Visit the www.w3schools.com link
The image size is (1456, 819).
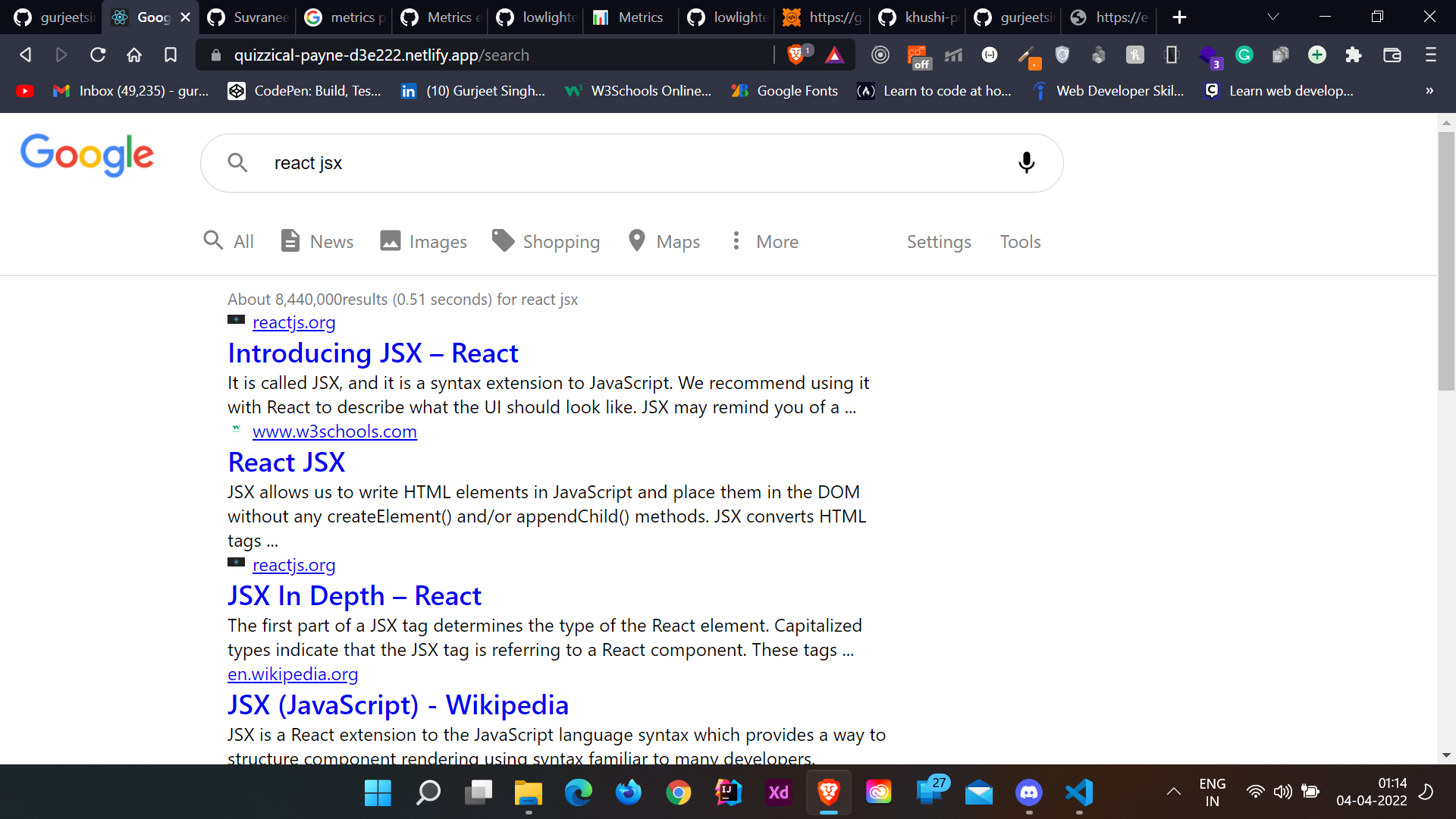click(x=334, y=431)
